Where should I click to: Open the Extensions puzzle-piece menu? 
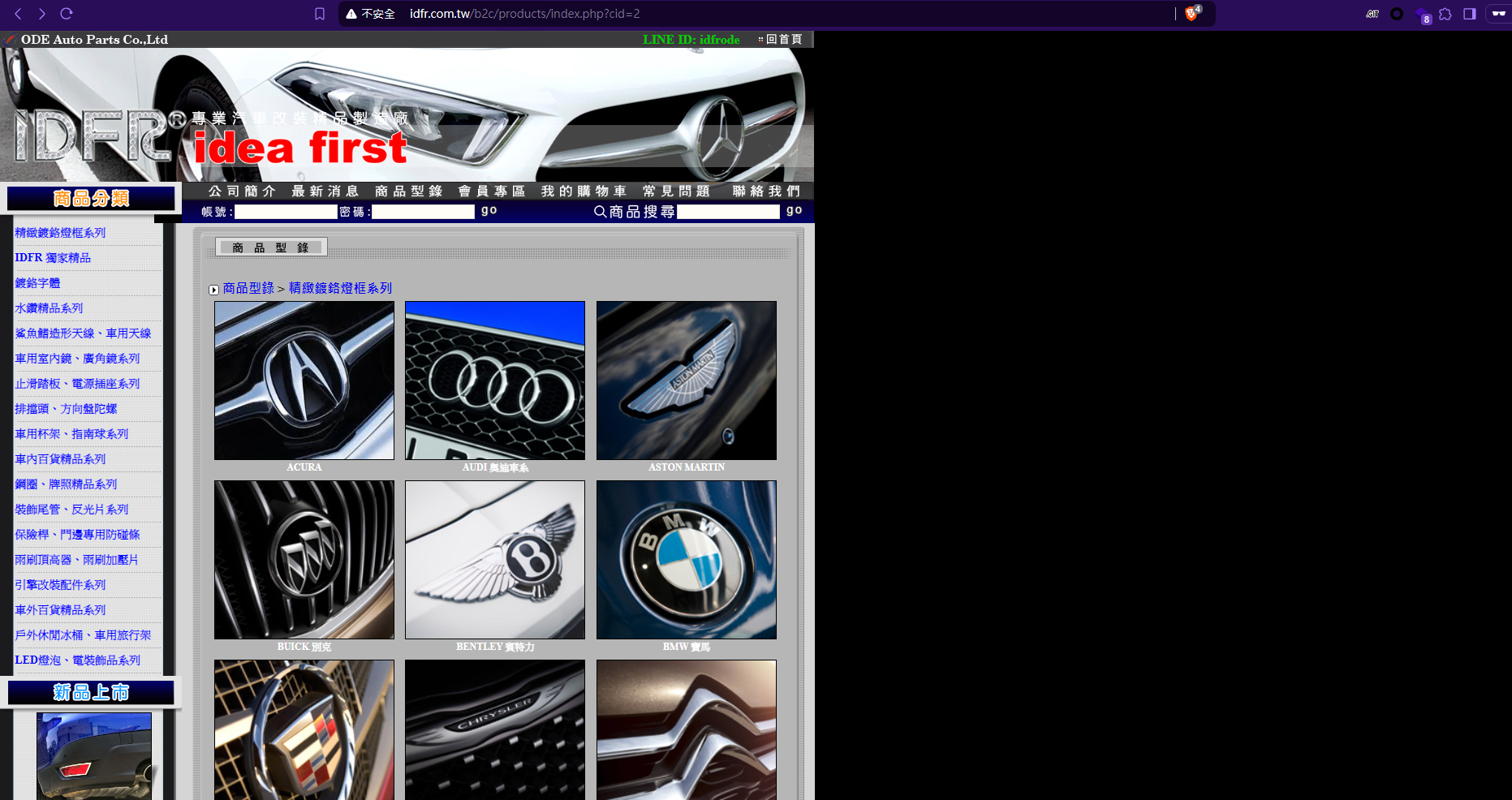pyautogui.click(x=1445, y=14)
